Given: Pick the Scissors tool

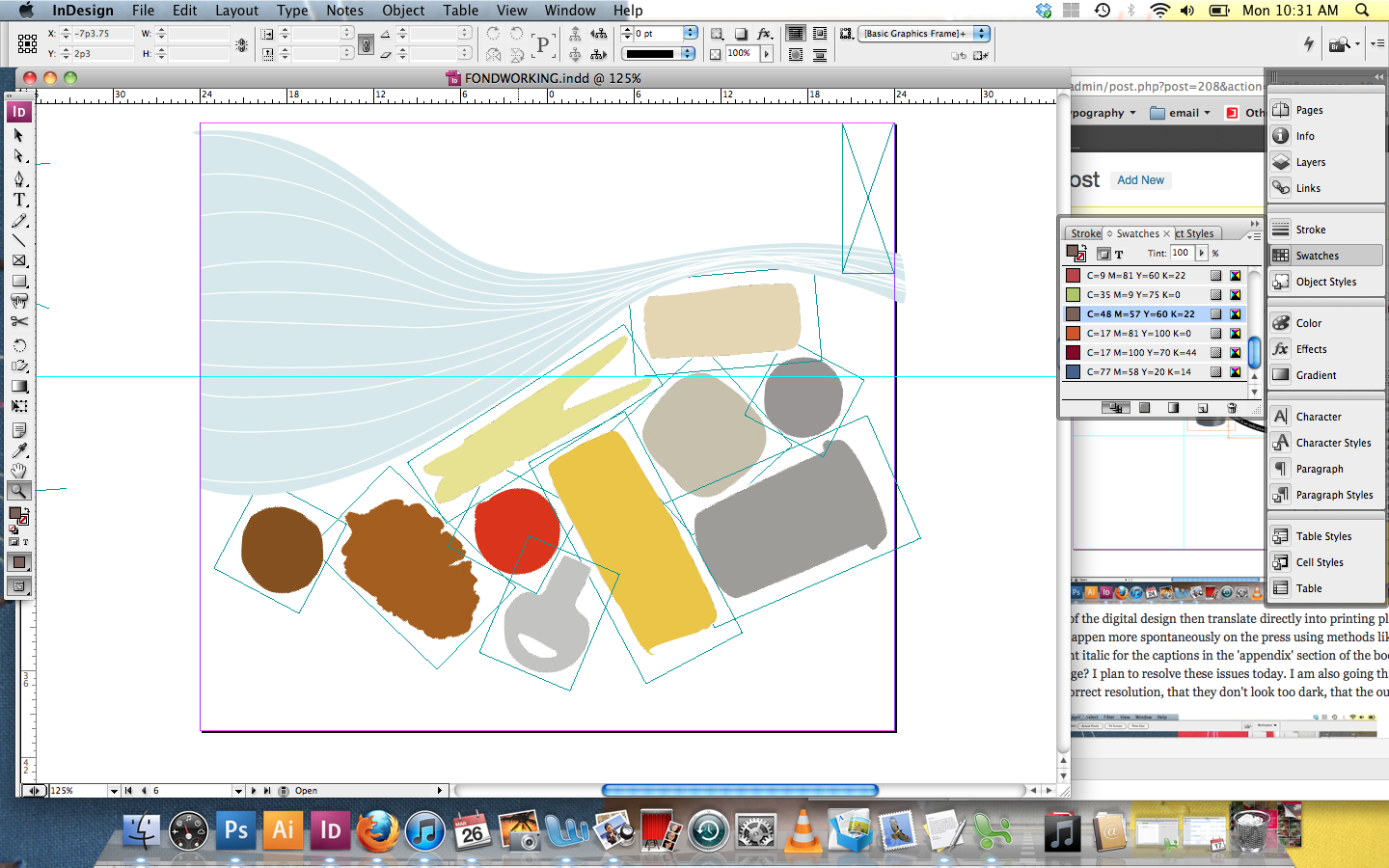Looking at the screenshot, I should tap(18, 322).
